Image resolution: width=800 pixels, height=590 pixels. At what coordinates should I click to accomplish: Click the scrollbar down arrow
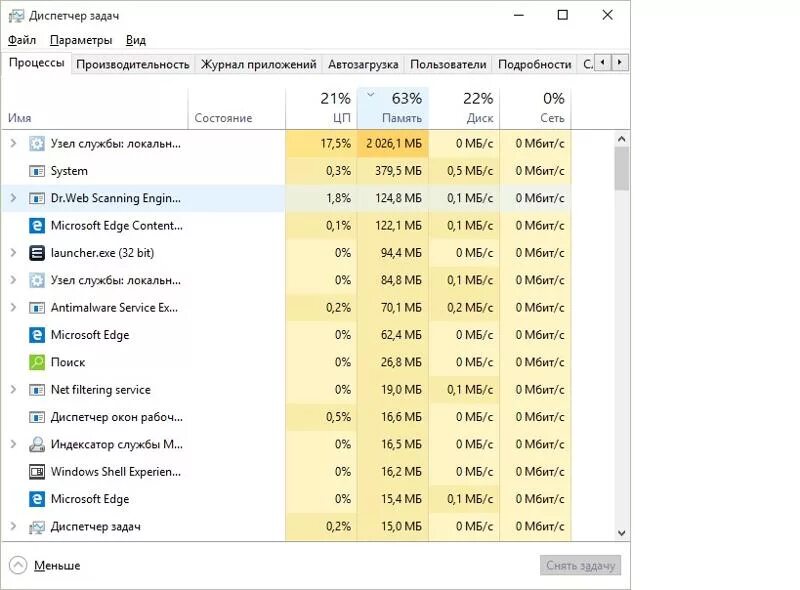point(621,533)
